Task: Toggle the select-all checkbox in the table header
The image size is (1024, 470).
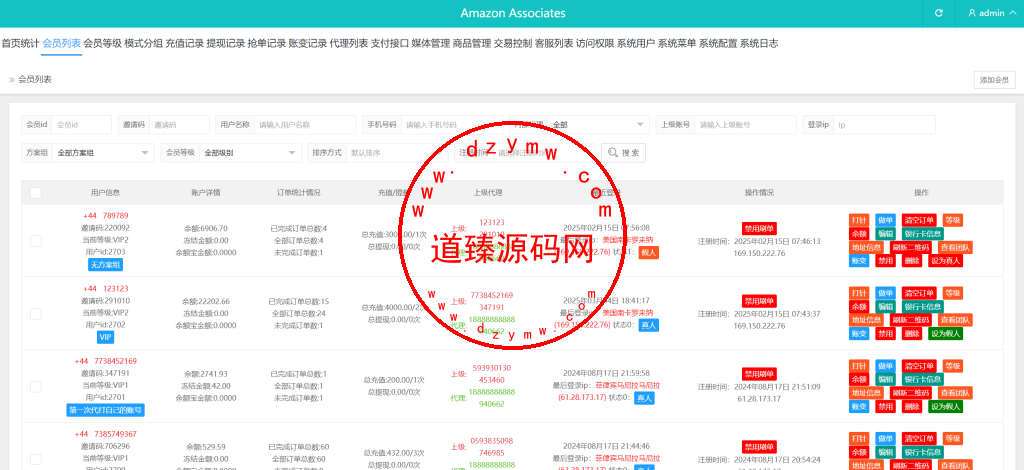Action: (x=36, y=193)
